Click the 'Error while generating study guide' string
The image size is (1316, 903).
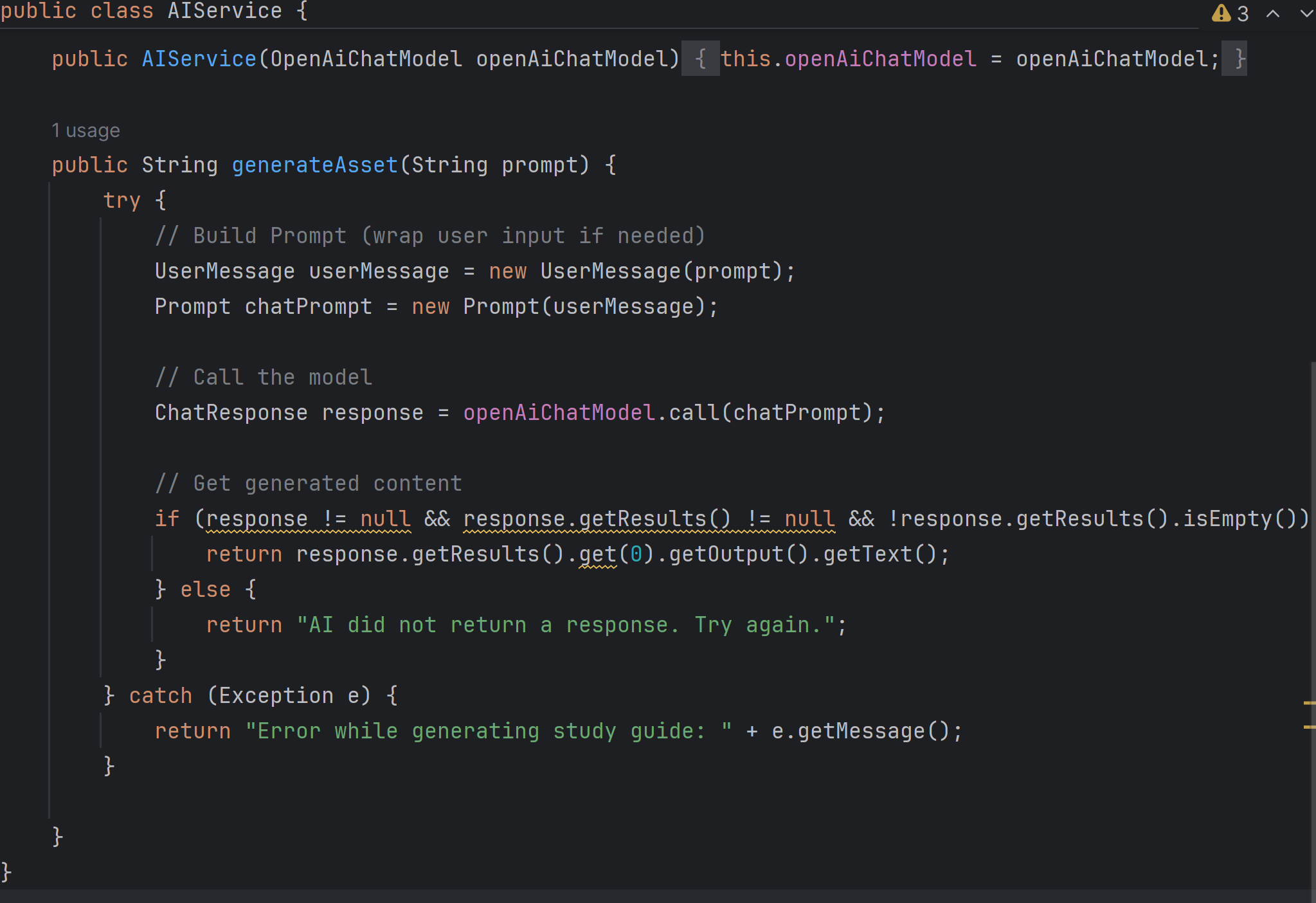[x=488, y=731]
